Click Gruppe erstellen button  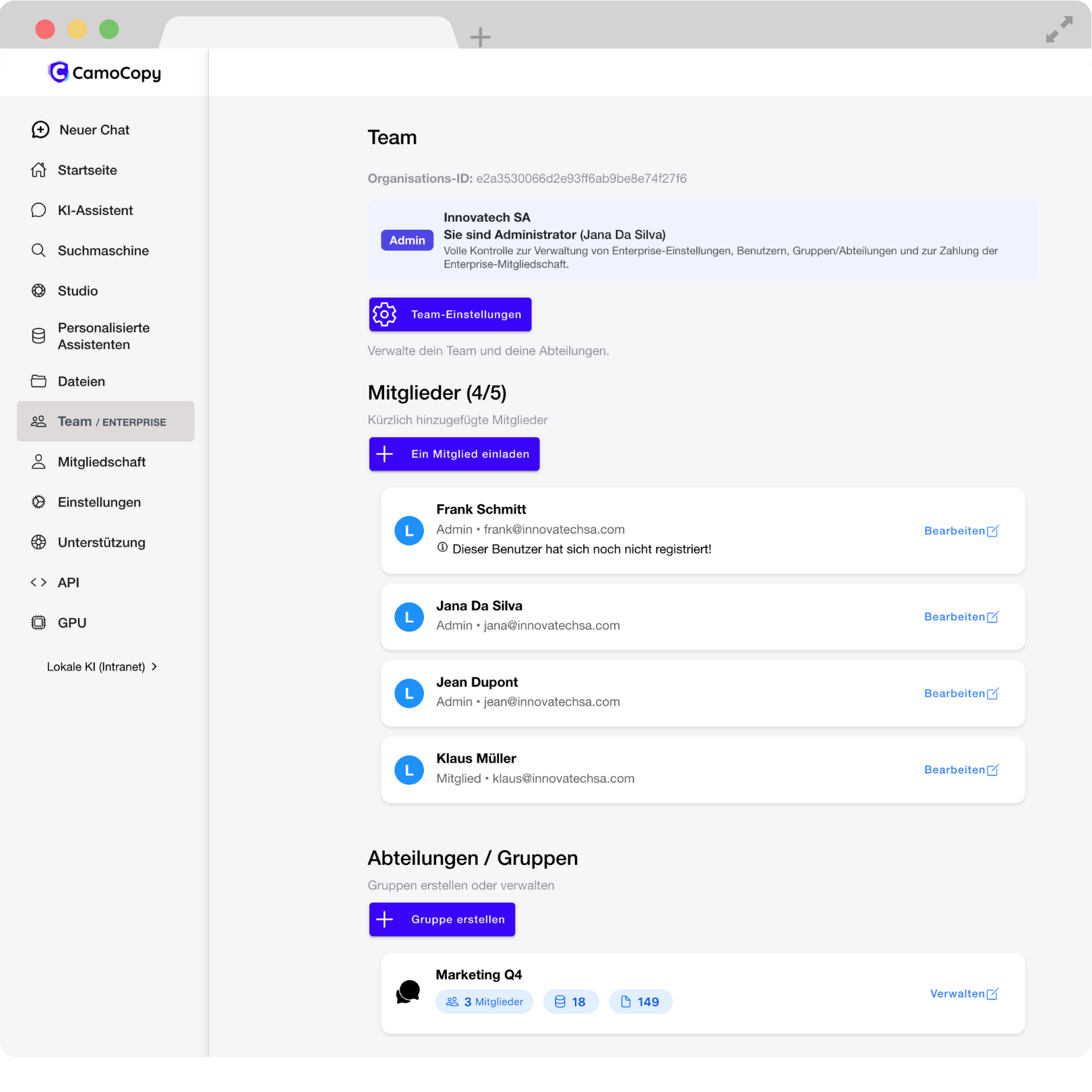[x=442, y=919]
